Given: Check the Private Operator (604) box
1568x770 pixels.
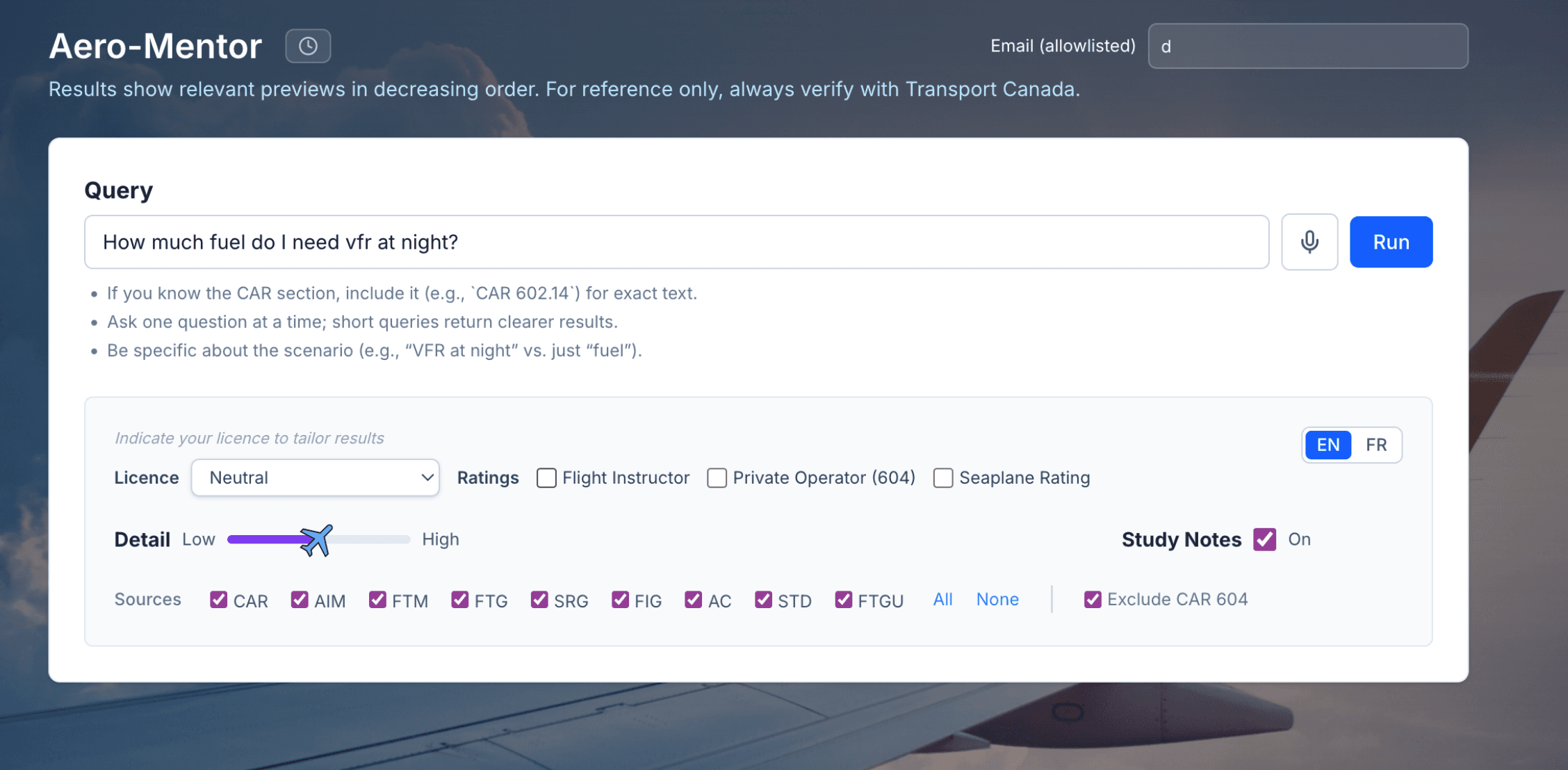Looking at the screenshot, I should tap(717, 478).
